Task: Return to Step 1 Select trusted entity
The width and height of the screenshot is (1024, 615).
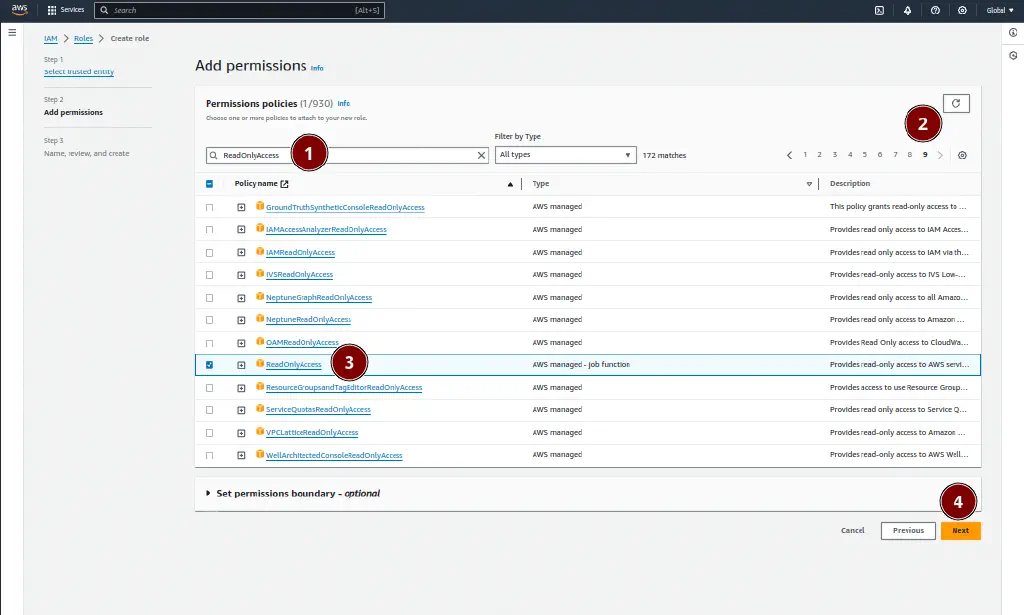Action: coord(79,72)
